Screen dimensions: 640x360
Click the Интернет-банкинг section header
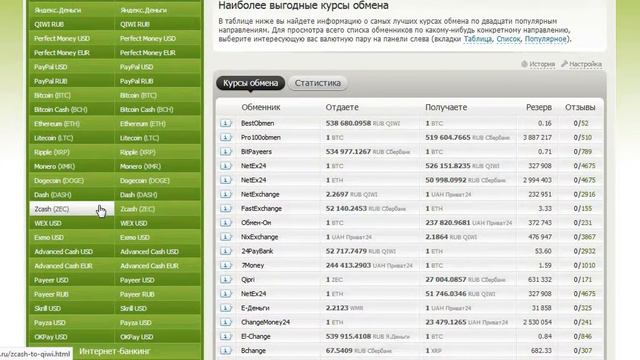click(115, 351)
